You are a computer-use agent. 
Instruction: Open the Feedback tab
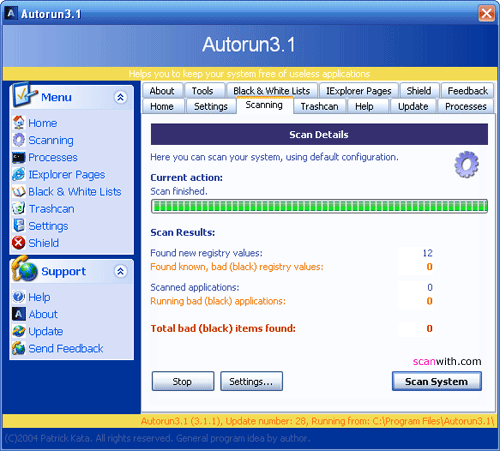click(x=468, y=91)
